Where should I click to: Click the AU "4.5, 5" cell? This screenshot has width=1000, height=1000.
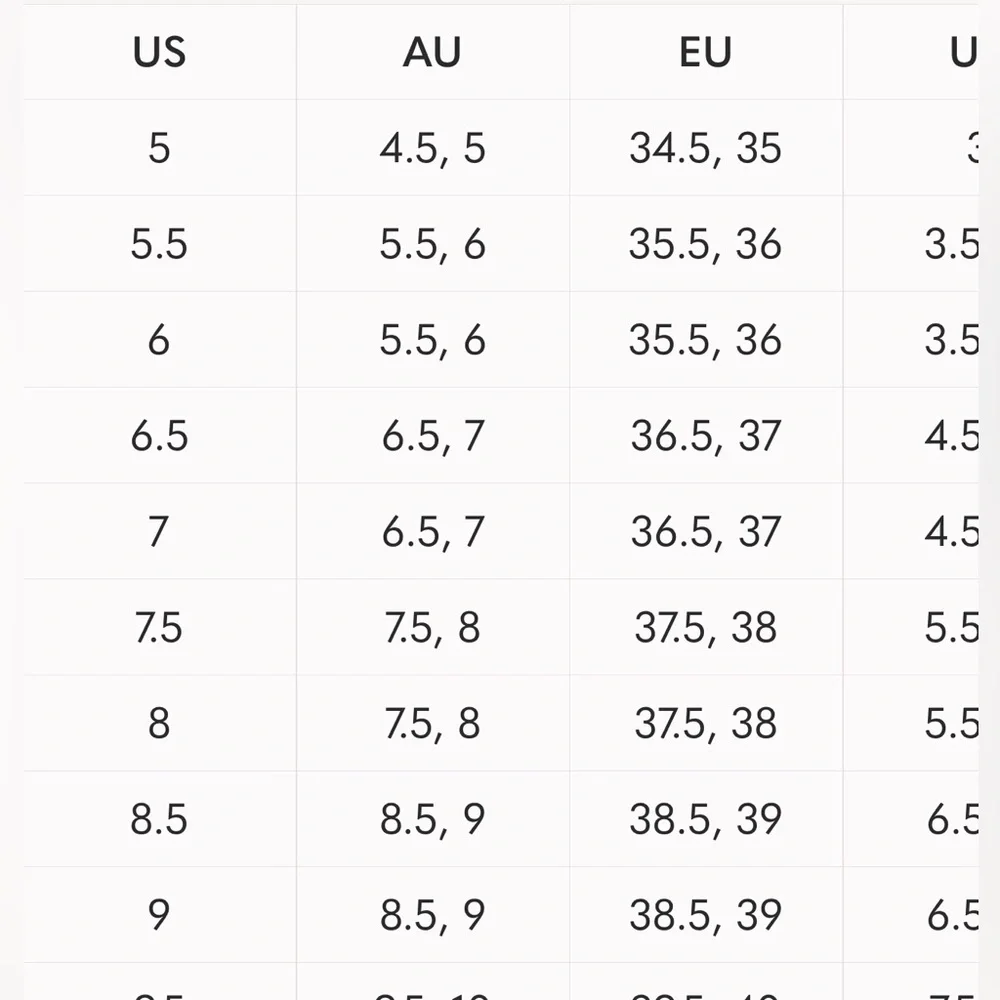432,149
